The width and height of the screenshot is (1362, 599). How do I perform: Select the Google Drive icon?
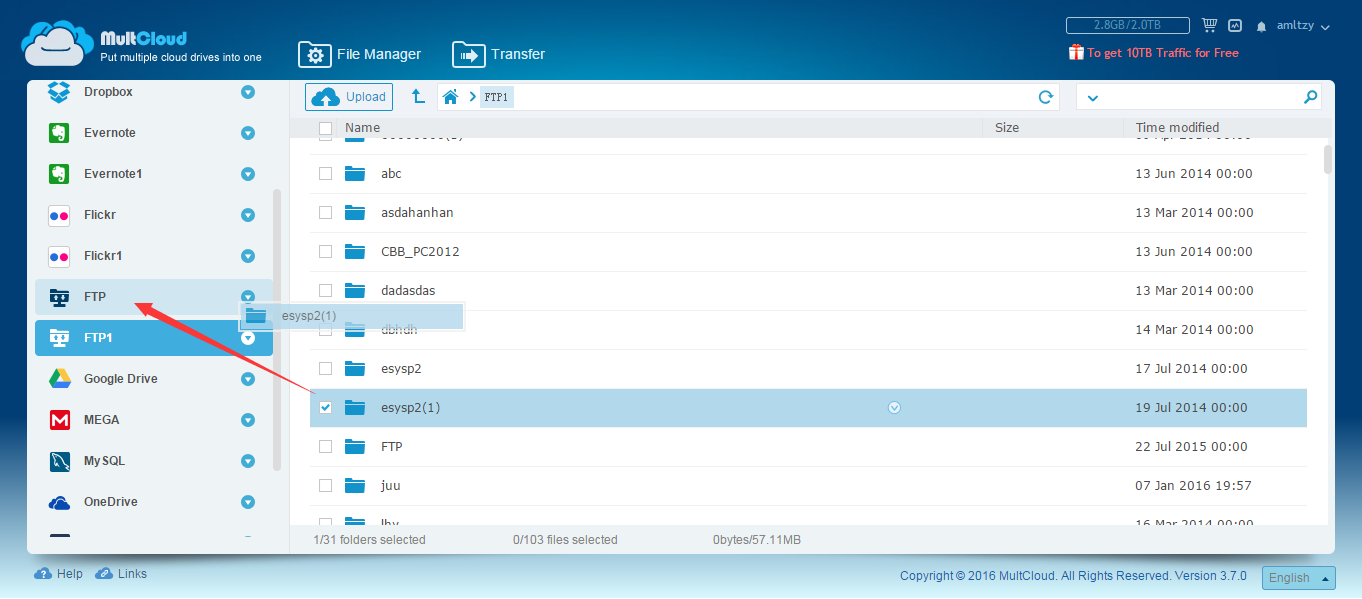tap(59, 379)
